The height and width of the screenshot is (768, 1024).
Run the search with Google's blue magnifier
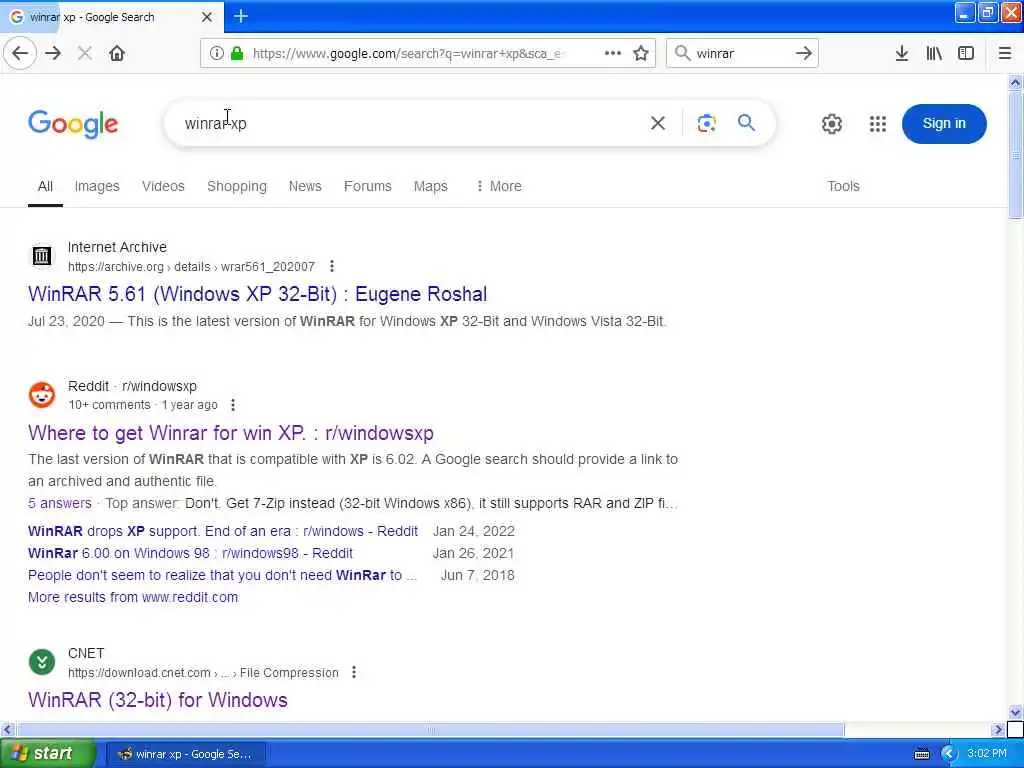(x=746, y=123)
